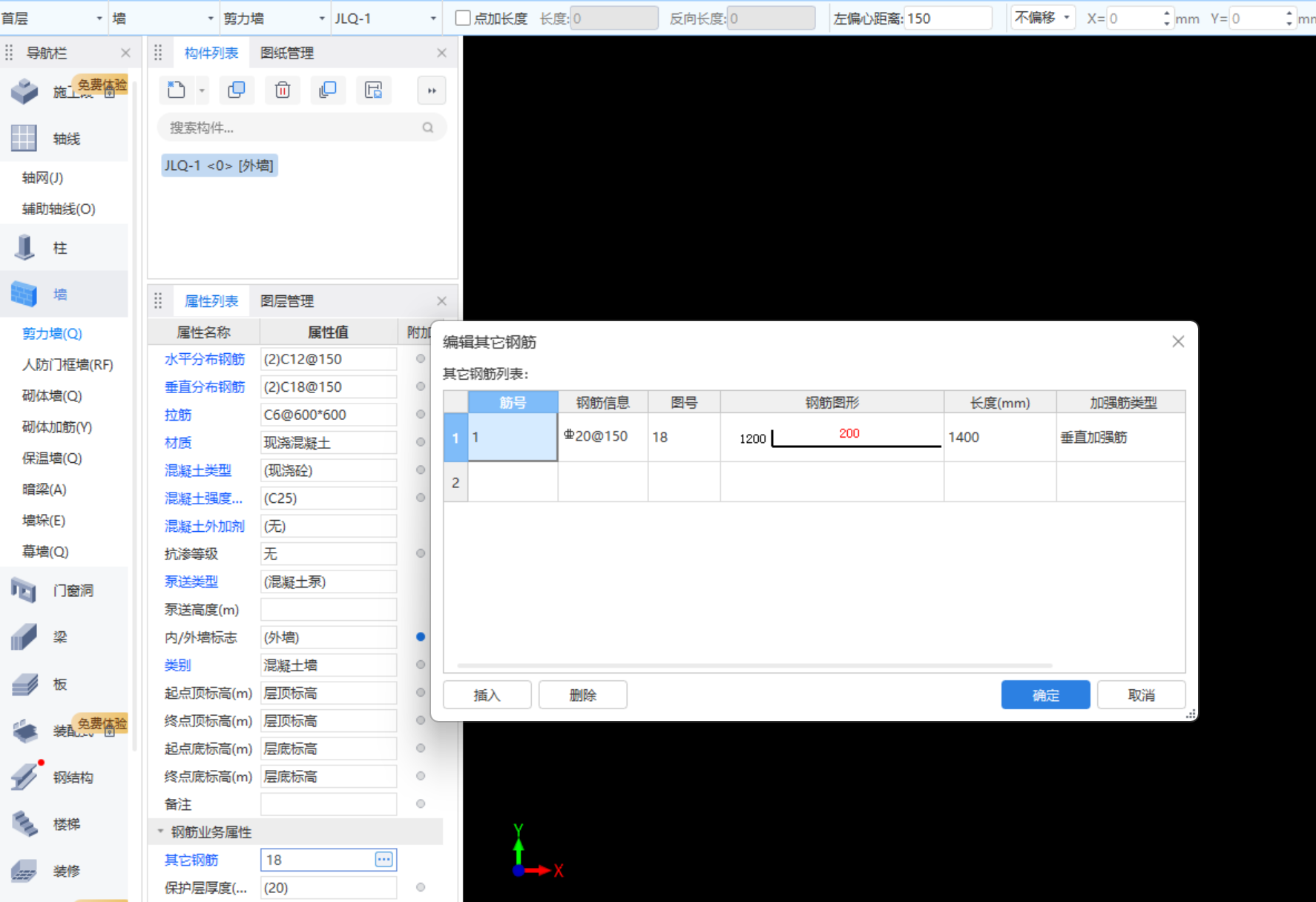Click the dialog horizontal scrollbar
The height and width of the screenshot is (902, 1316).
point(754,665)
